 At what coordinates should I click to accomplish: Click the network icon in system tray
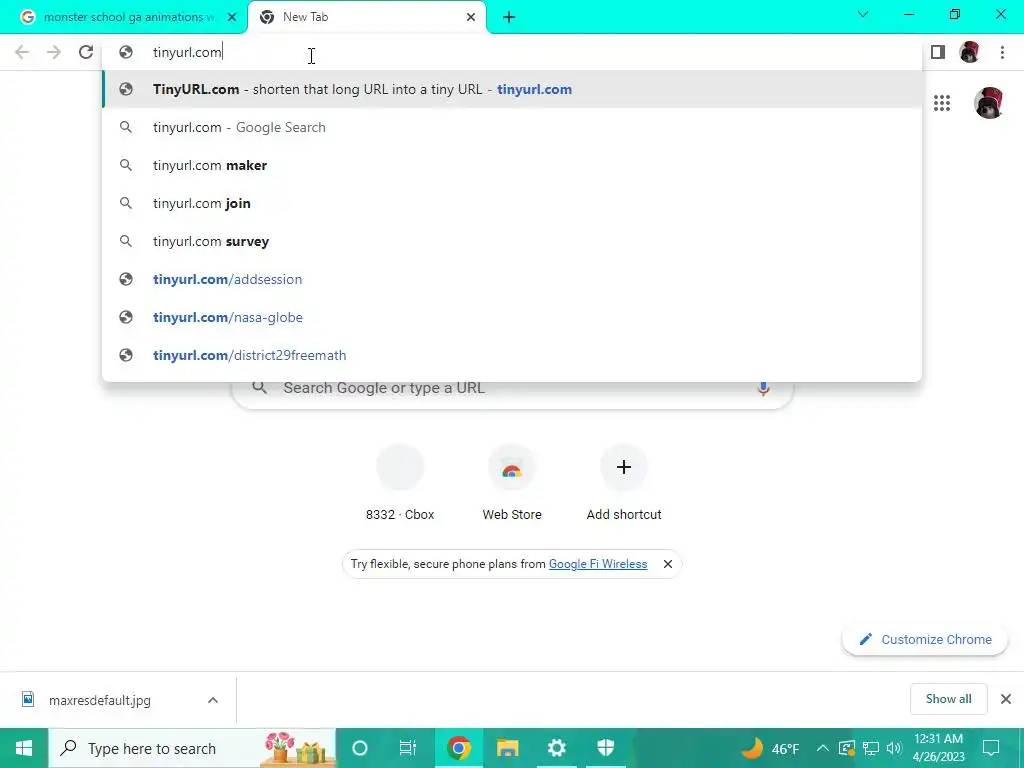pyautogui.click(x=871, y=748)
